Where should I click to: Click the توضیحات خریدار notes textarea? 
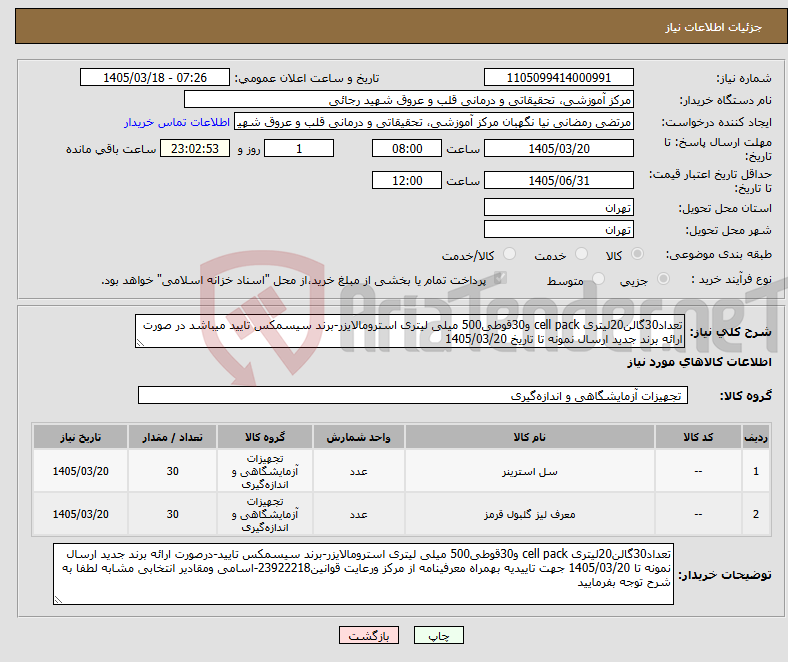[x=363, y=574]
